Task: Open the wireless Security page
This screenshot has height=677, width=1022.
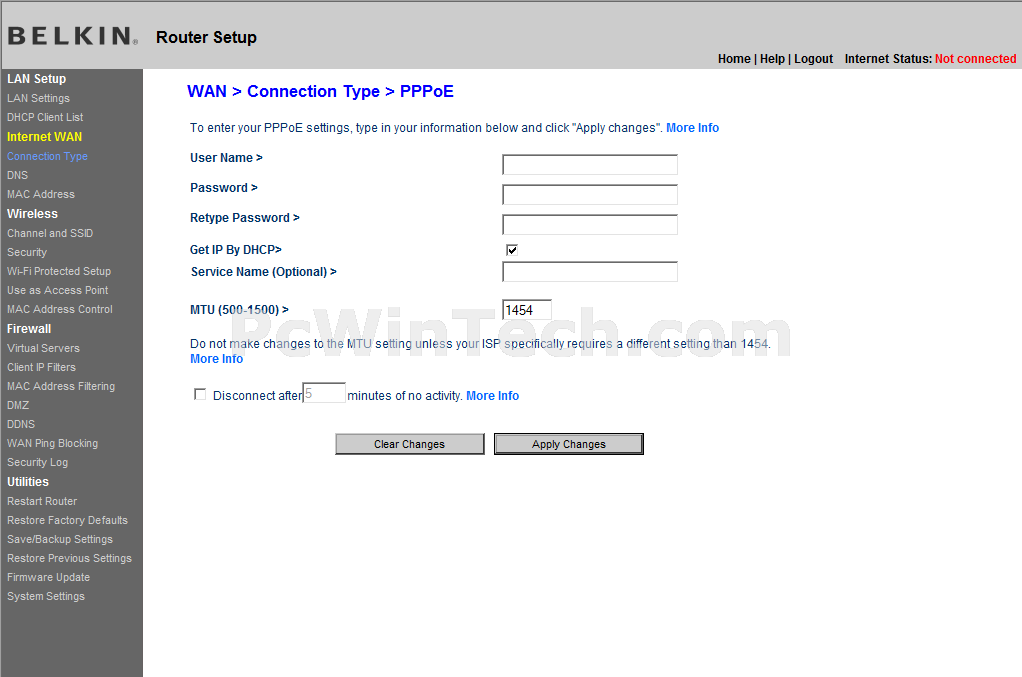Action: (x=27, y=252)
